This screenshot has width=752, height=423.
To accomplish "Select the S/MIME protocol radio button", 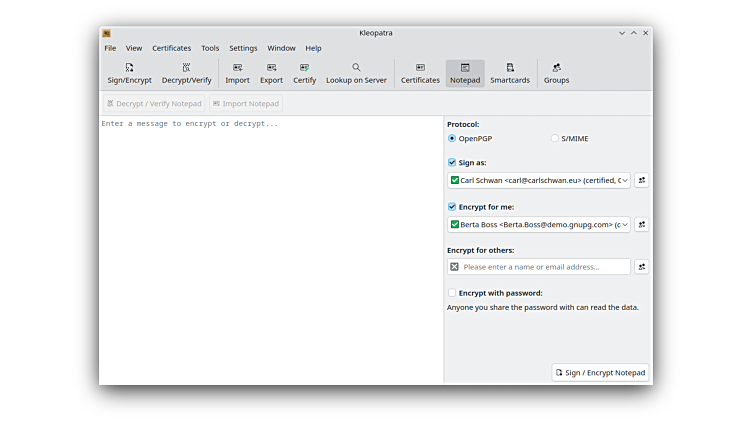I will click(555, 138).
